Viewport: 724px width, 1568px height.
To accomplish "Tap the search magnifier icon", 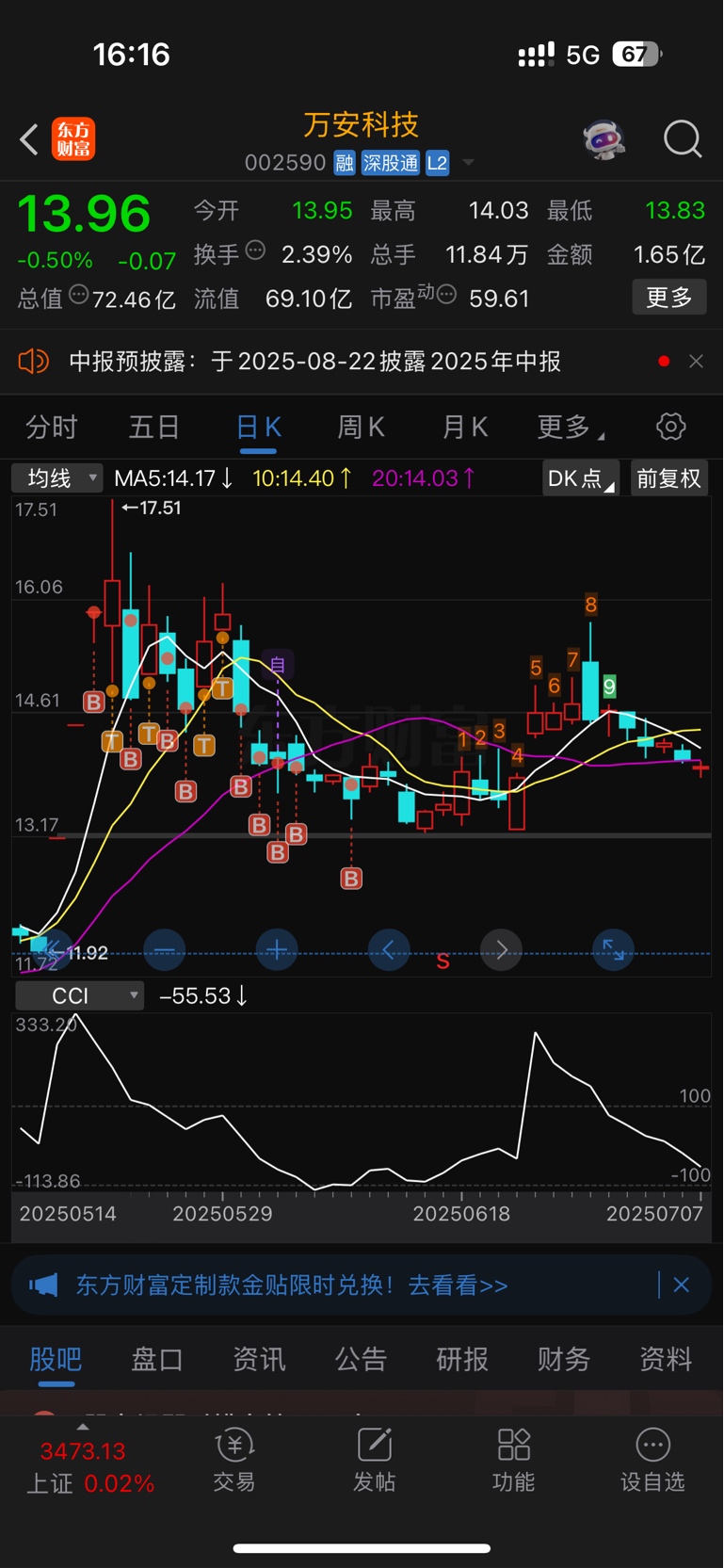I will (683, 139).
